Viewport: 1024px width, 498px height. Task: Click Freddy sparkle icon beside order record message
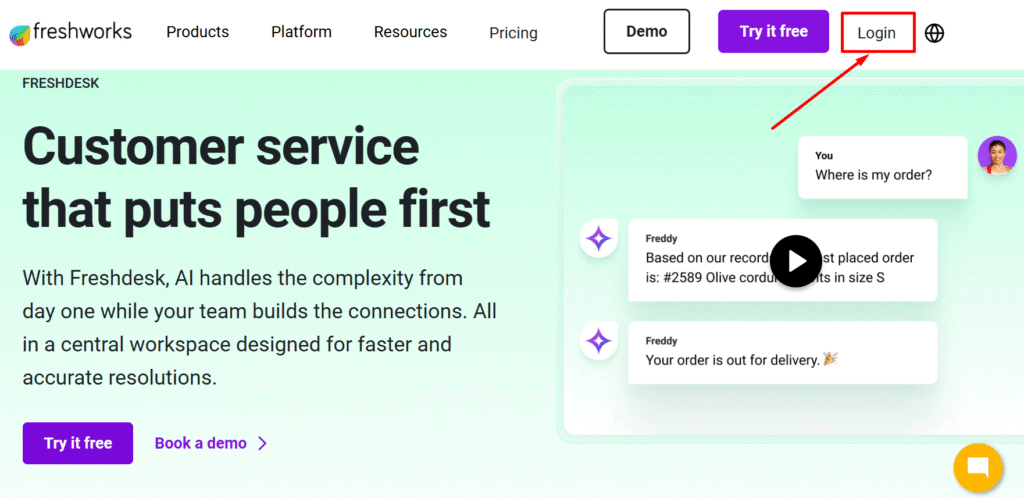pyautogui.click(x=599, y=240)
